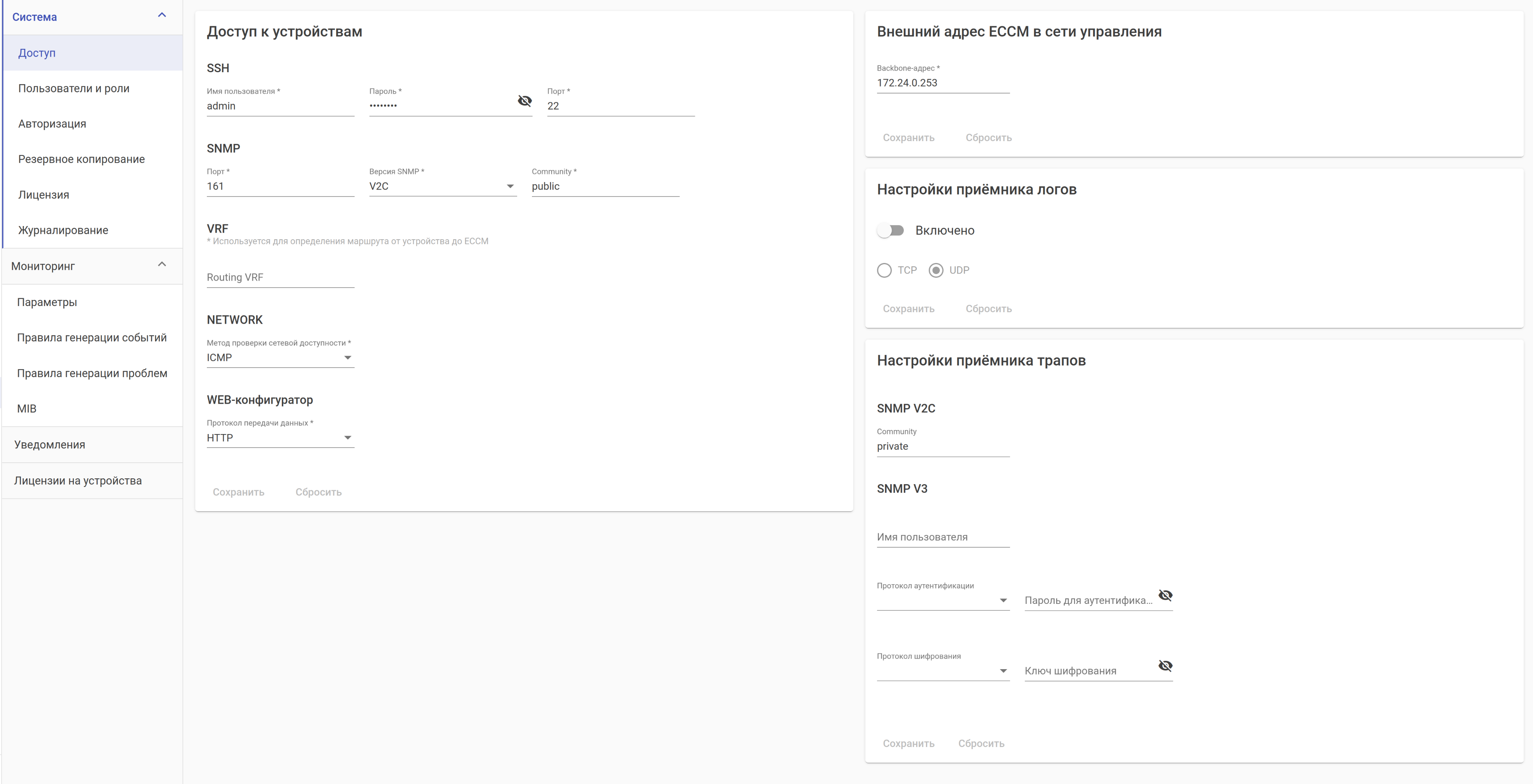Go to Пользователи и роли menu item
Viewport: 1533px width, 784px height.
coord(74,89)
